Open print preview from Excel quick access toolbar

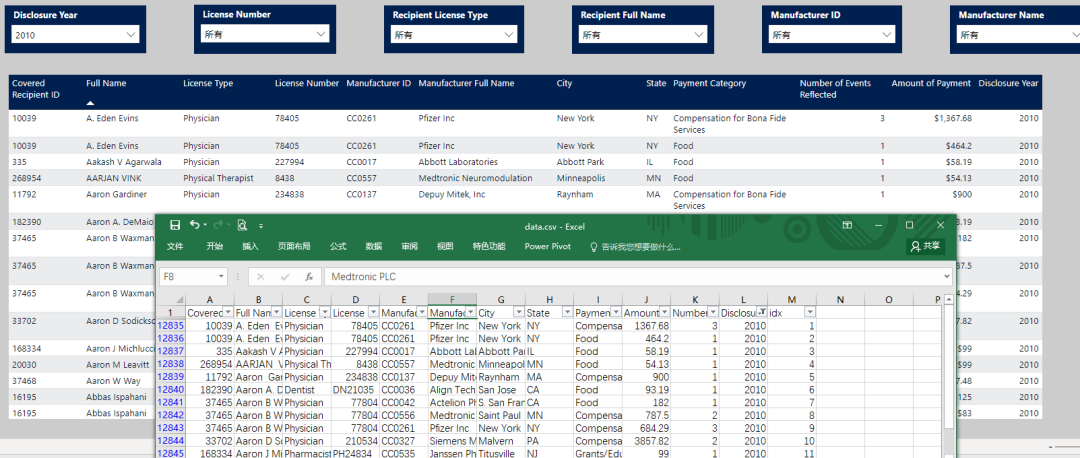(x=242, y=225)
